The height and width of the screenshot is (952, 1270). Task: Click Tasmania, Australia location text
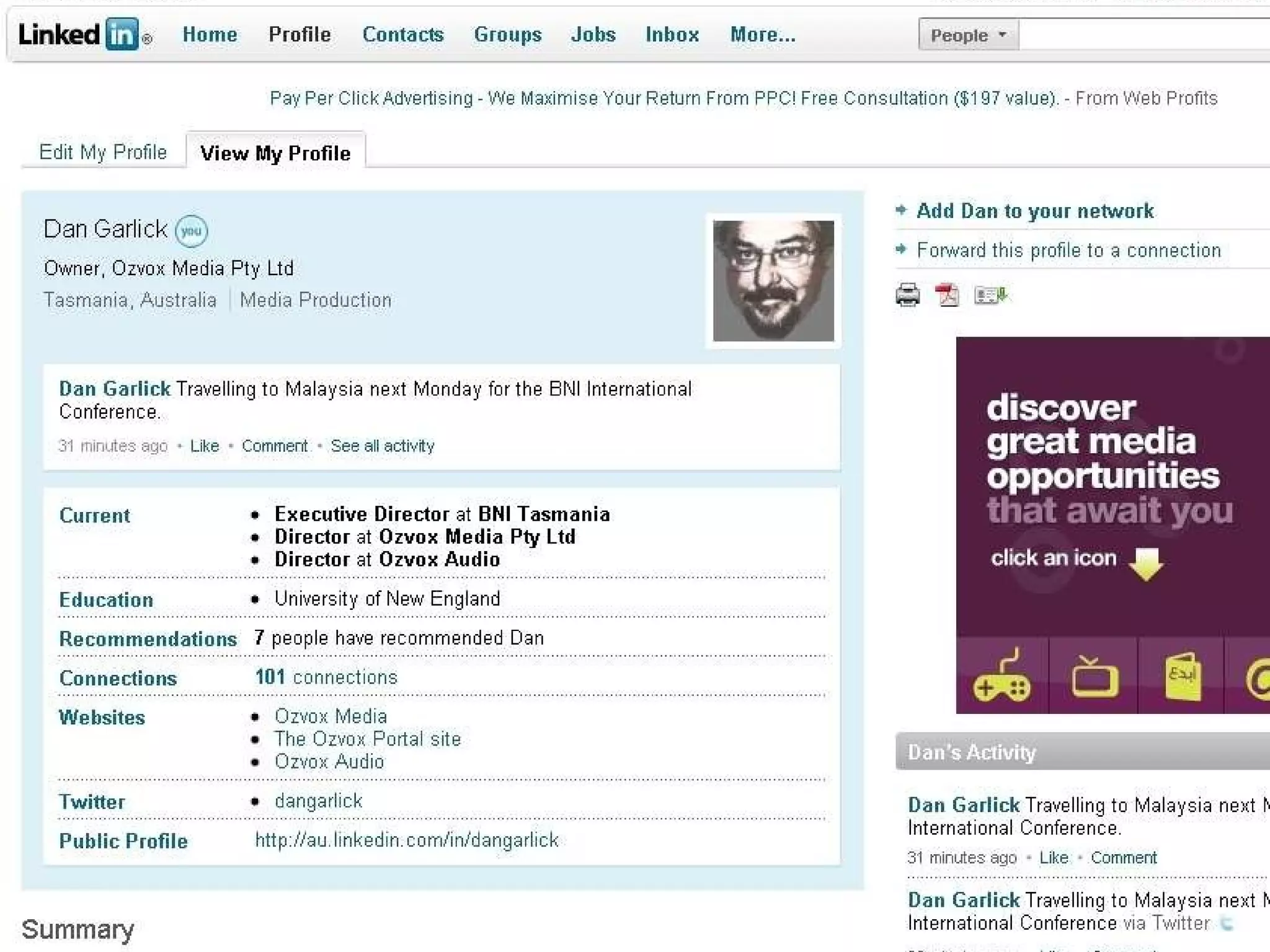pos(130,300)
